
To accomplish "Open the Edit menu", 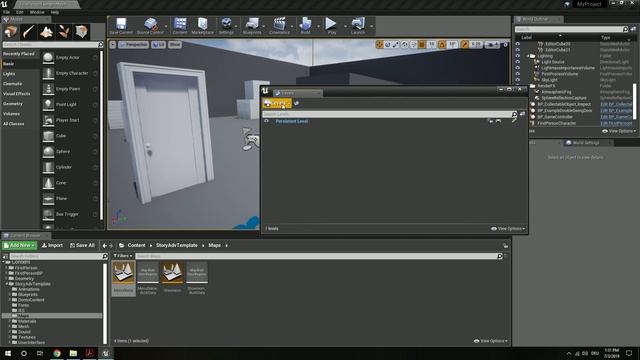I will [x=20, y=12].
